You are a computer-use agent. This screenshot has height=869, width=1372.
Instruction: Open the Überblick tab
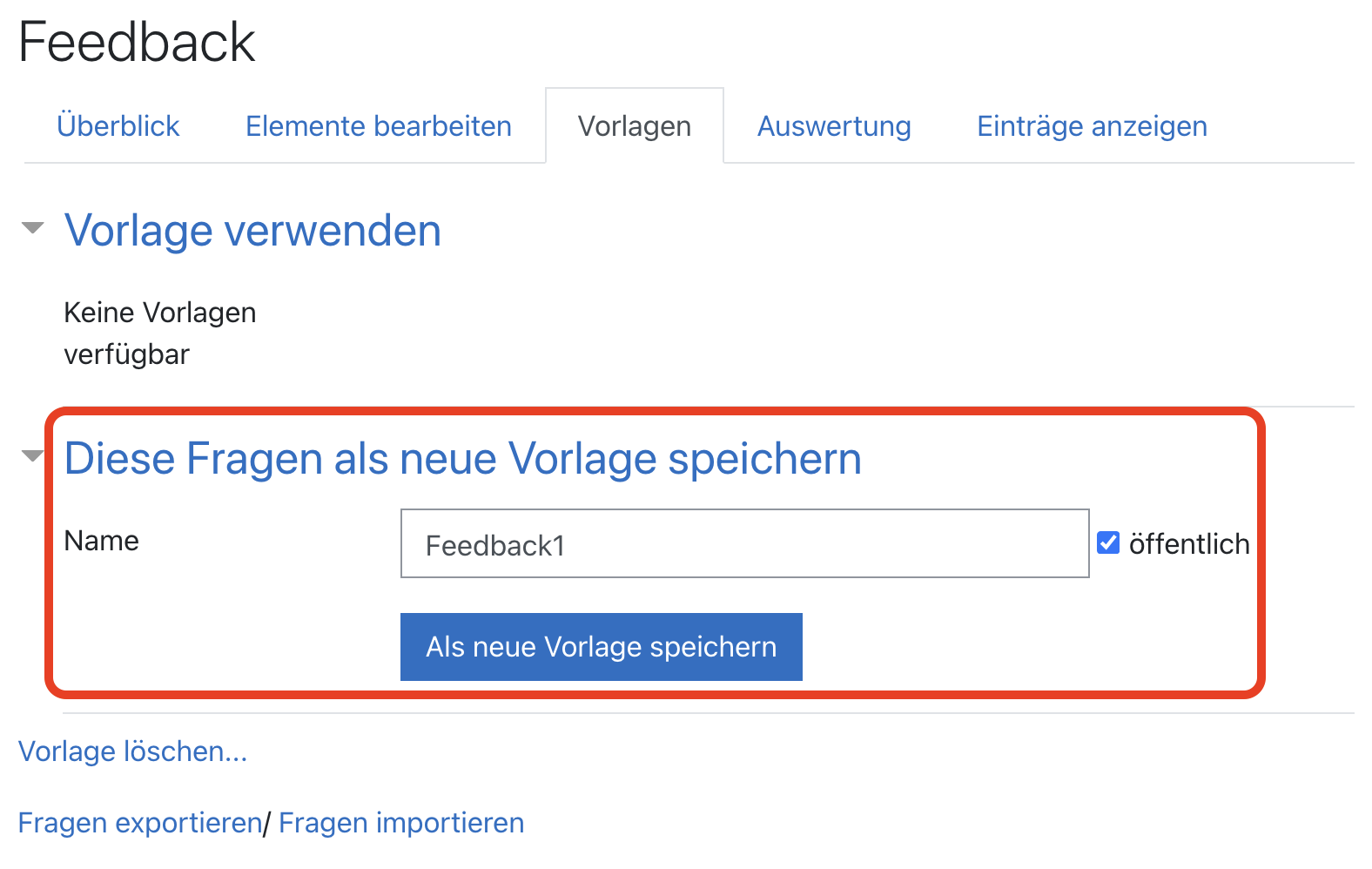pyautogui.click(x=118, y=126)
